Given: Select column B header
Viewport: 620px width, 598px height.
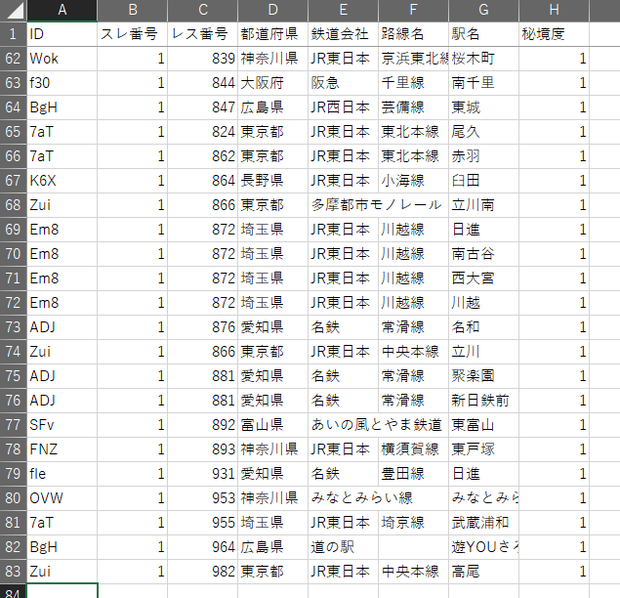Looking at the screenshot, I should [132, 10].
